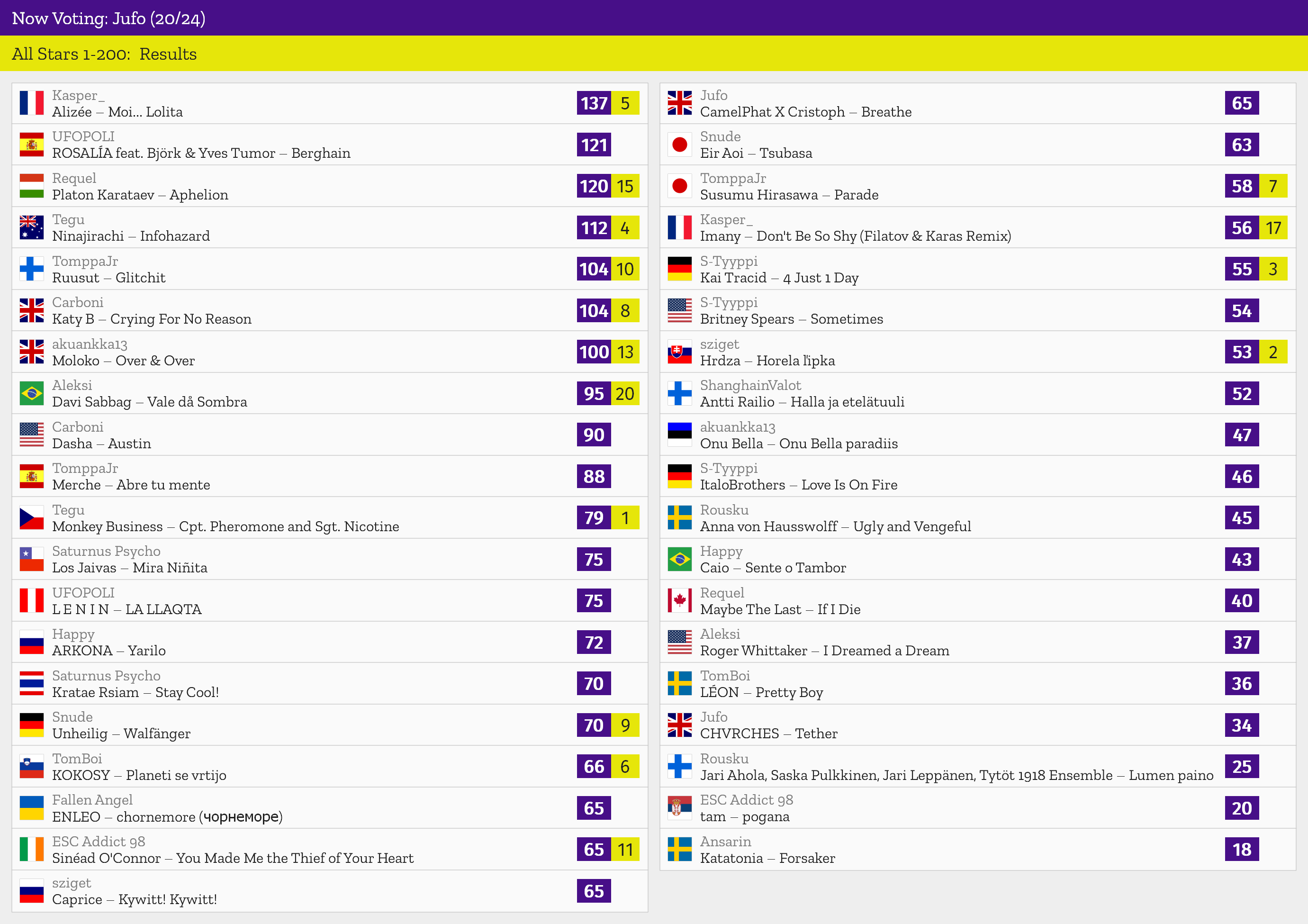
Task: Select the song "Susumu Hirasawa – Parade"
Action: click(789, 195)
